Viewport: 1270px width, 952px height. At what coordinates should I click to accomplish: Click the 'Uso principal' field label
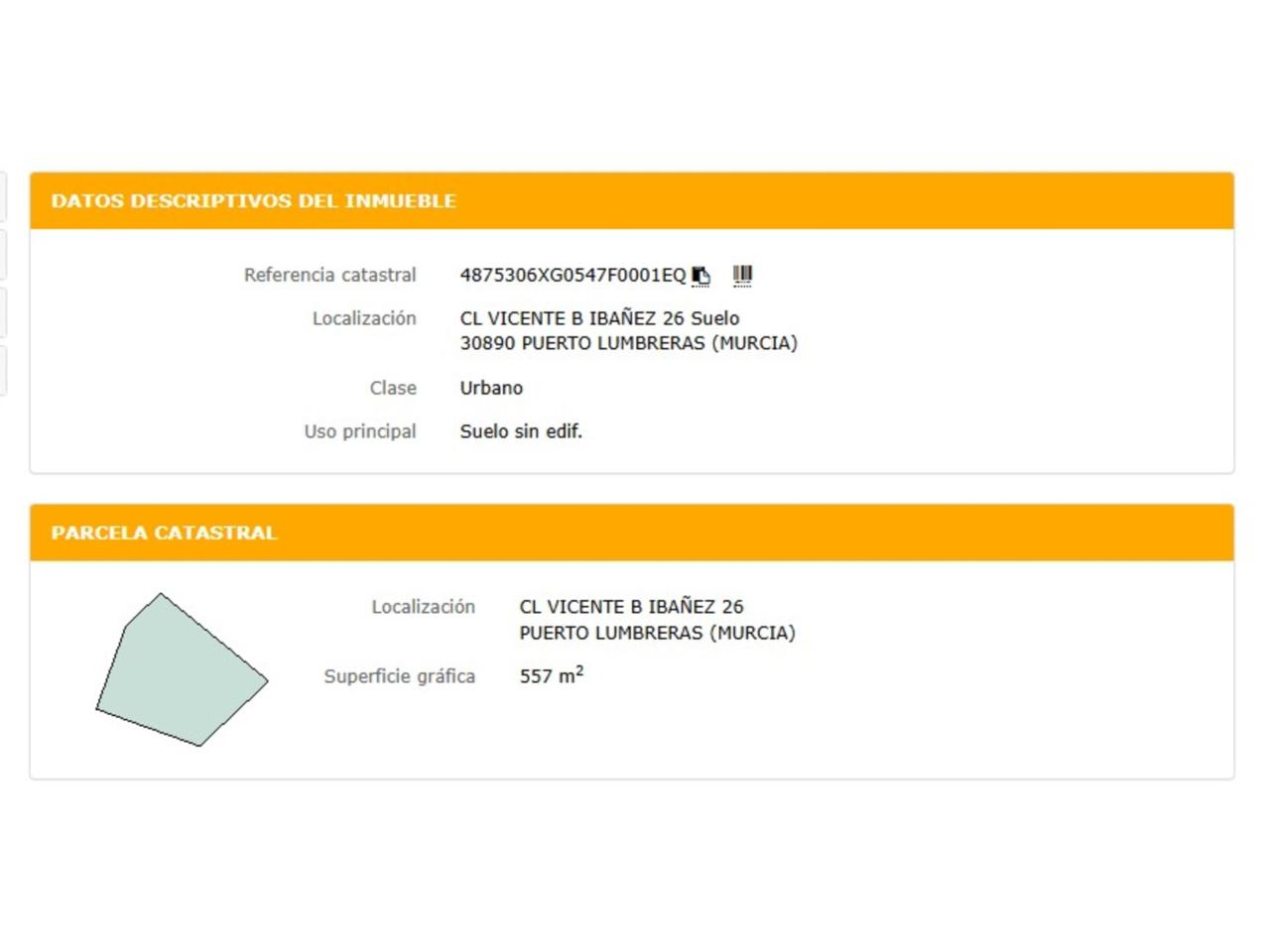coord(360,431)
